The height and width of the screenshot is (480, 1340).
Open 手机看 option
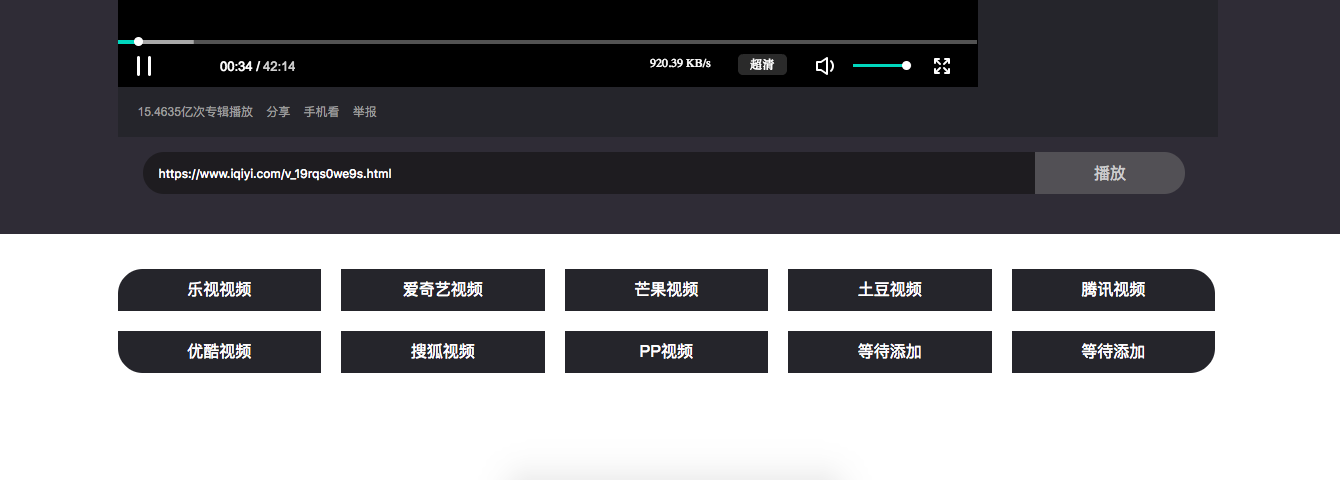[x=321, y=112]
